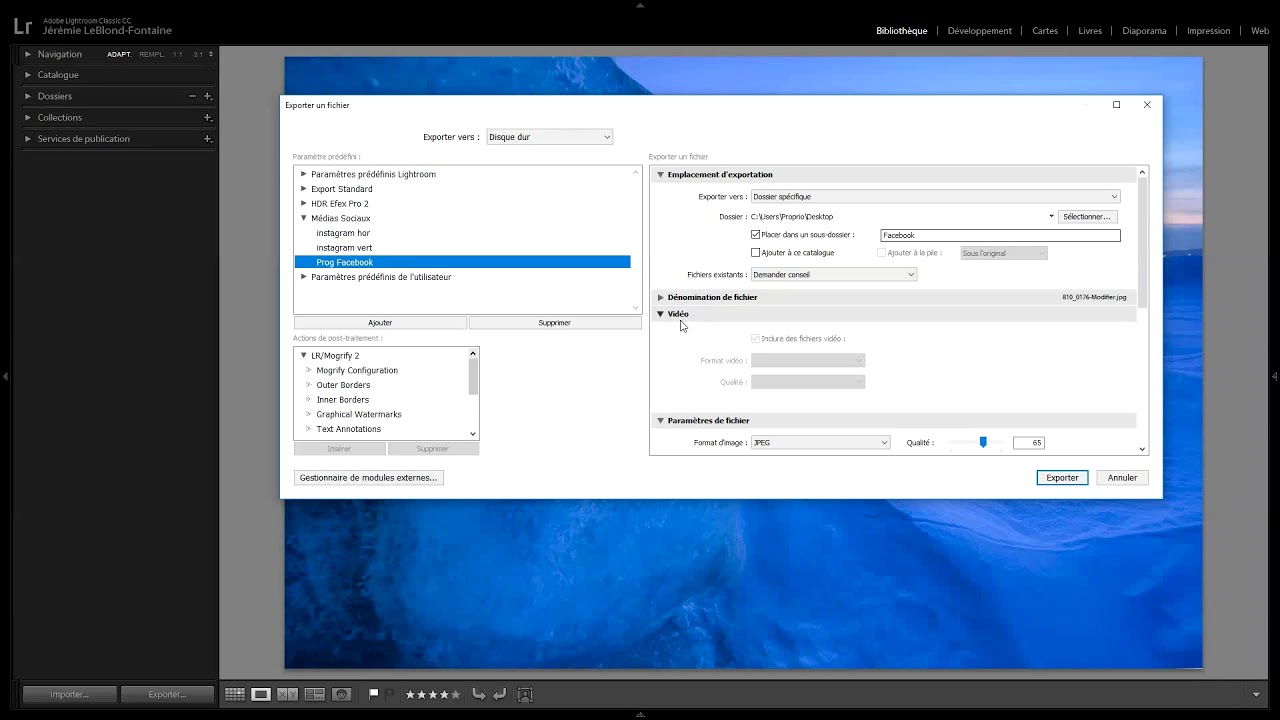Open the Dossier path history arrow
This screenshot has height=720, width=1280.
click(1051, 216)
